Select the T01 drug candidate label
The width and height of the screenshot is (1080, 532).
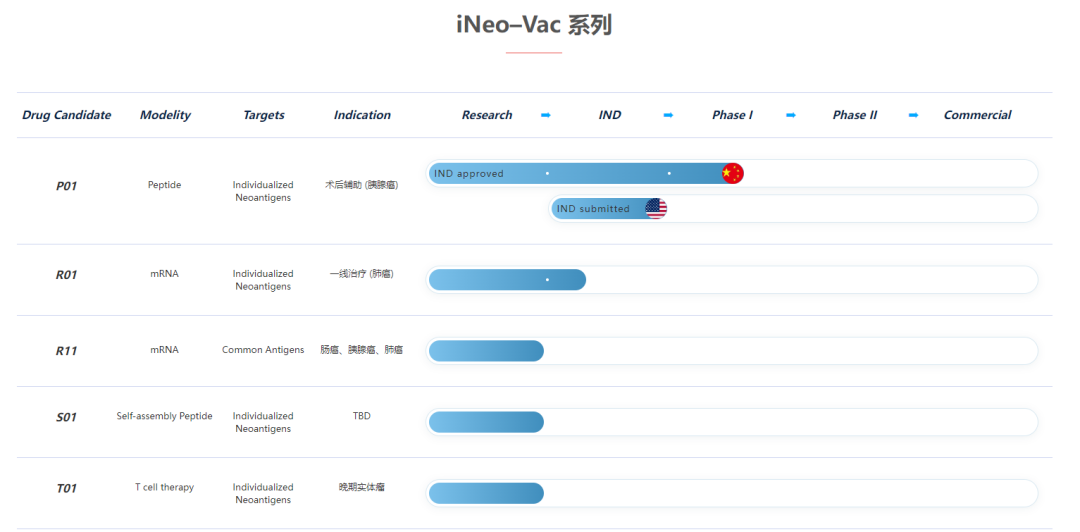coord(66,488)
